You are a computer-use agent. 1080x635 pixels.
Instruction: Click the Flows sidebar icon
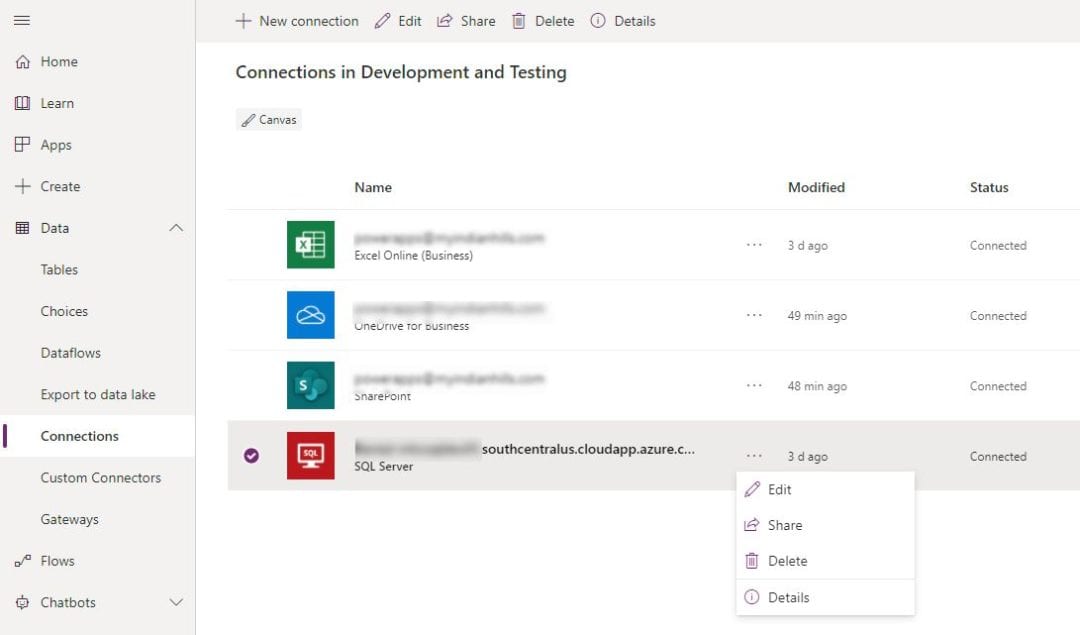click(x=22, y=561)
